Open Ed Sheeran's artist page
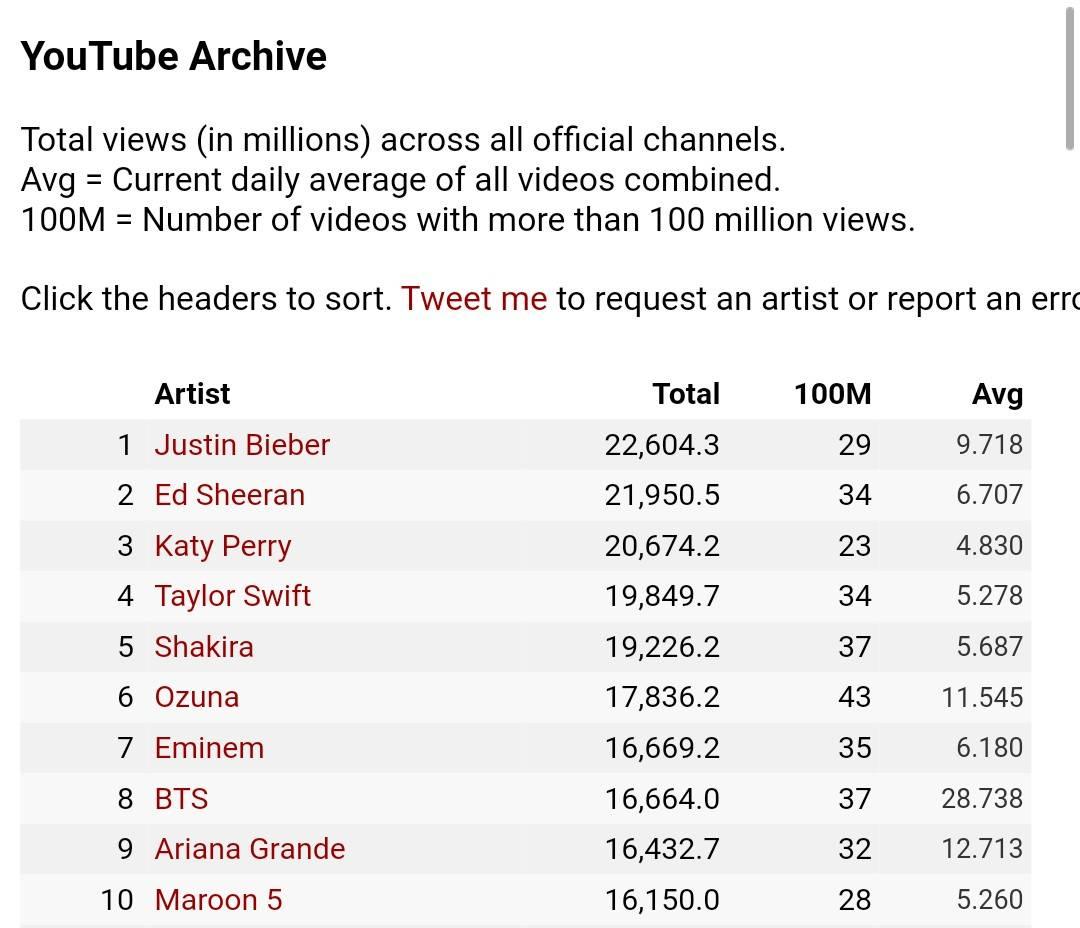 [x=229, y=495]
